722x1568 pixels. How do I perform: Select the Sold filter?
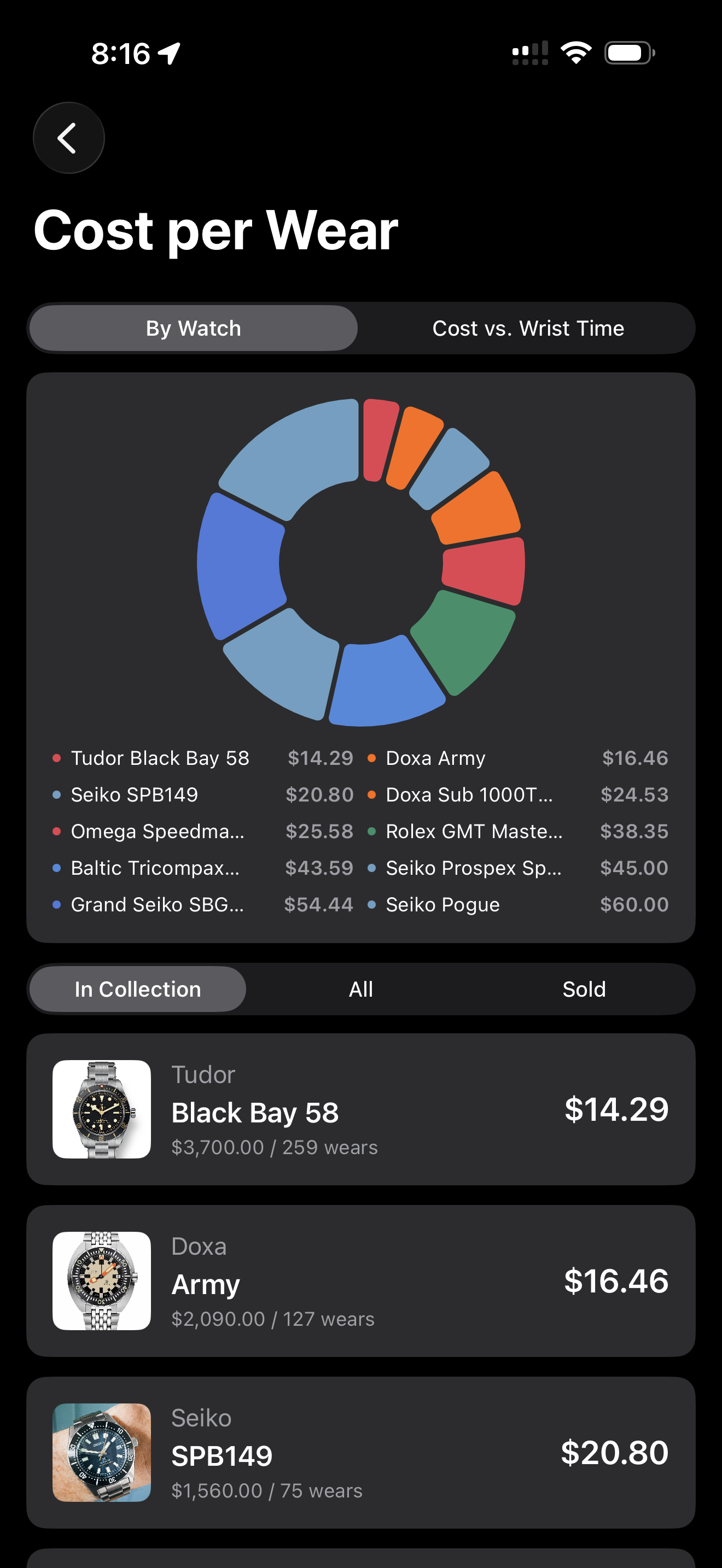pos(584,989)
